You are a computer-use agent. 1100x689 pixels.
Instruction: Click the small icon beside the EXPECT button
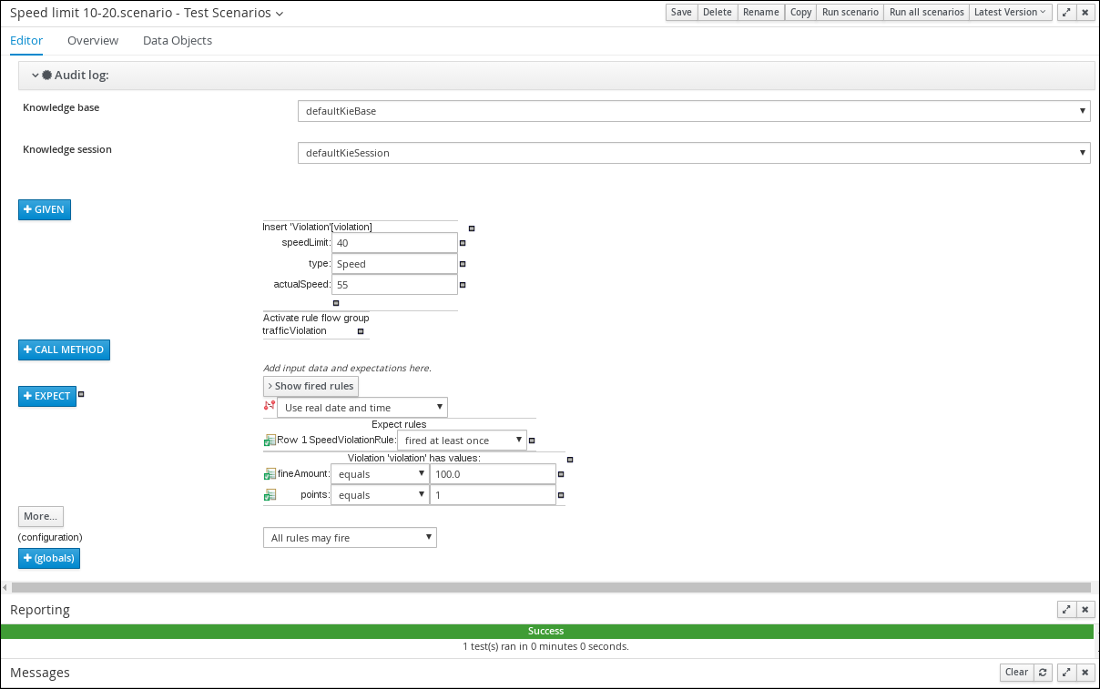[81, 394]
